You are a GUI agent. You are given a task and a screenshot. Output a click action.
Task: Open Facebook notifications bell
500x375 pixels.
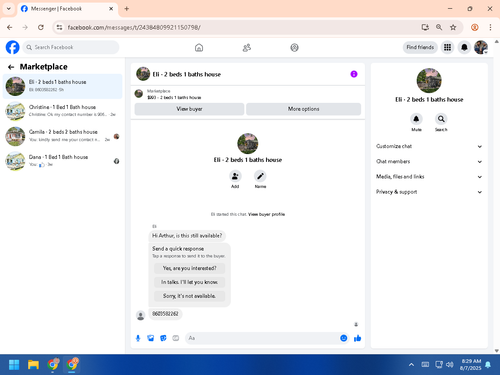464,47
